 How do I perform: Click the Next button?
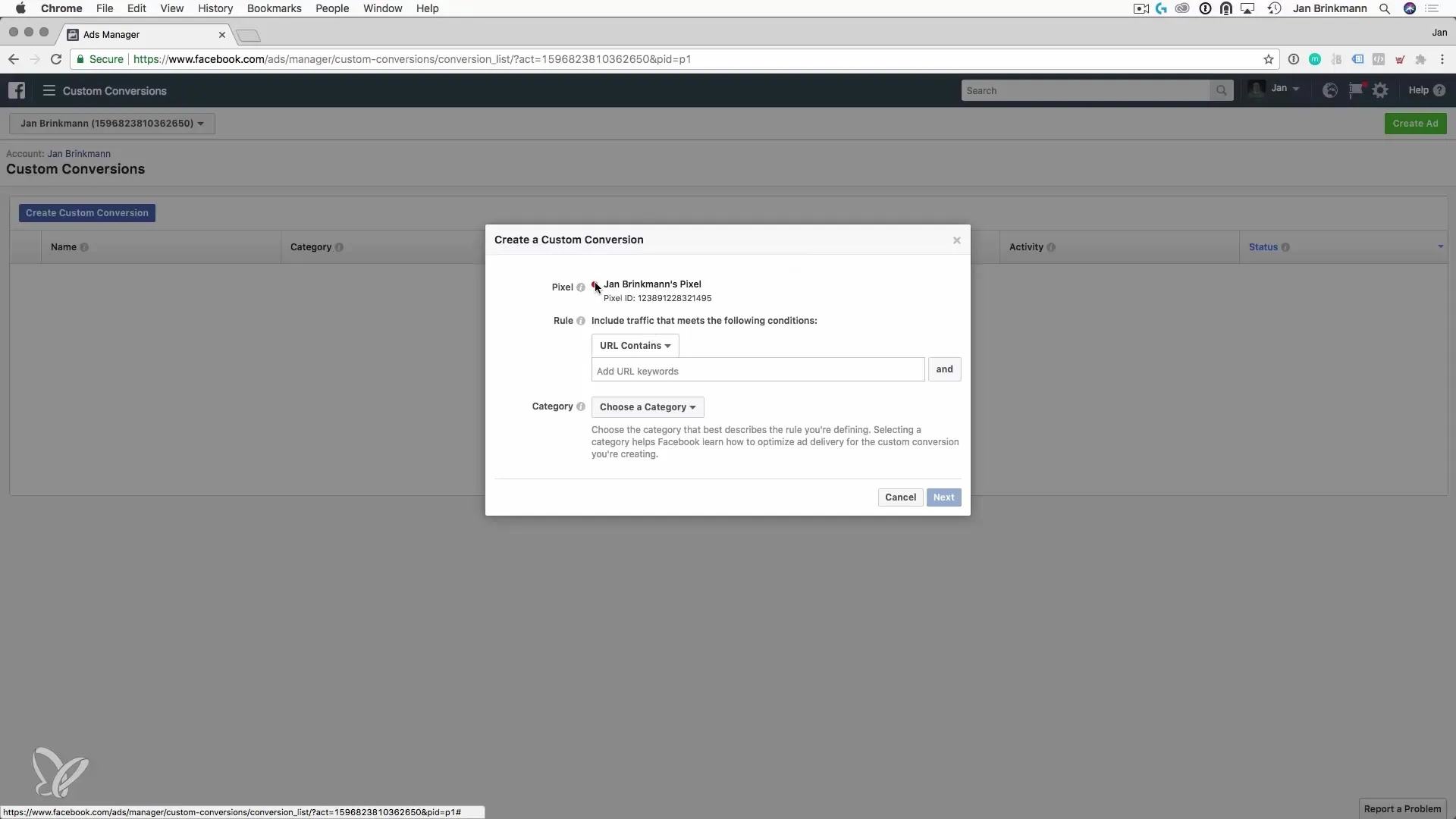click(943, 497)
